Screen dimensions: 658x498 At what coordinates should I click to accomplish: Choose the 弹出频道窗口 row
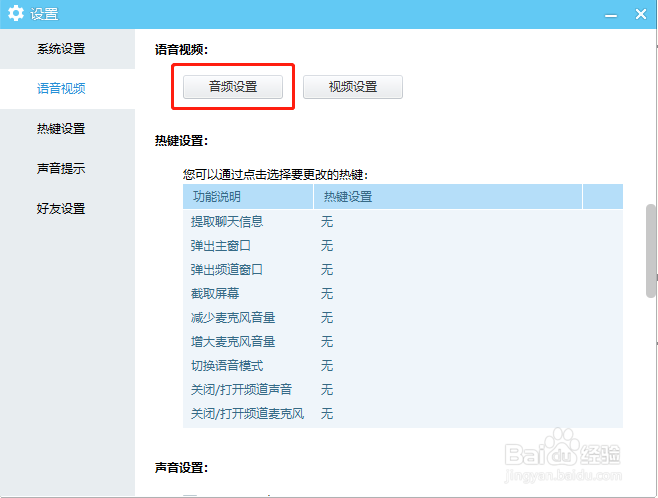click(403, 269)
